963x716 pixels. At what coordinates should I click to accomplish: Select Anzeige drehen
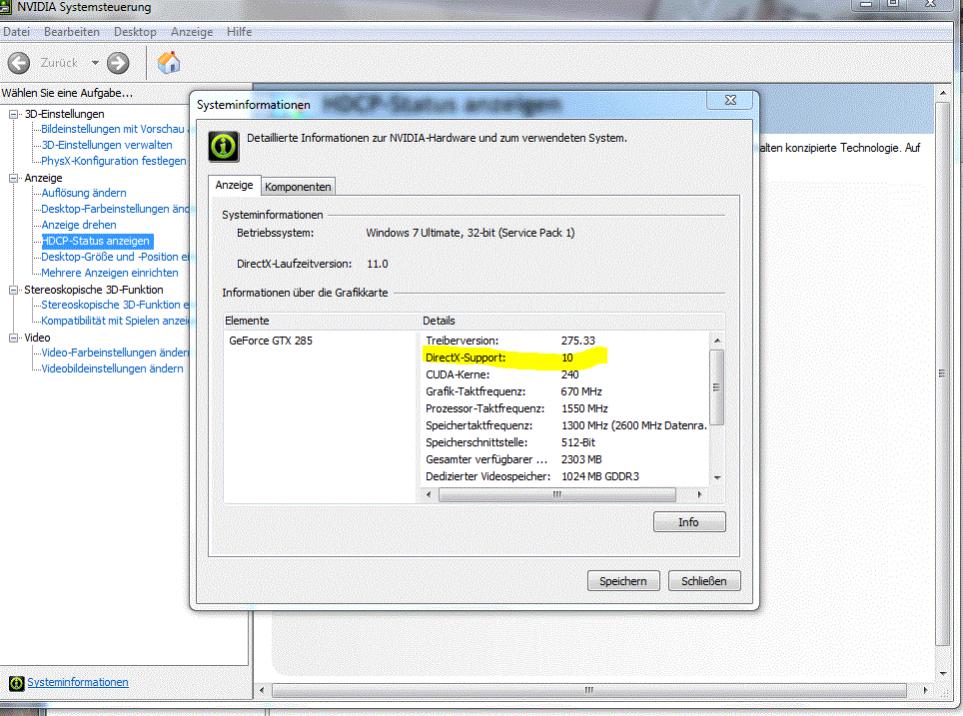[79, 225]
